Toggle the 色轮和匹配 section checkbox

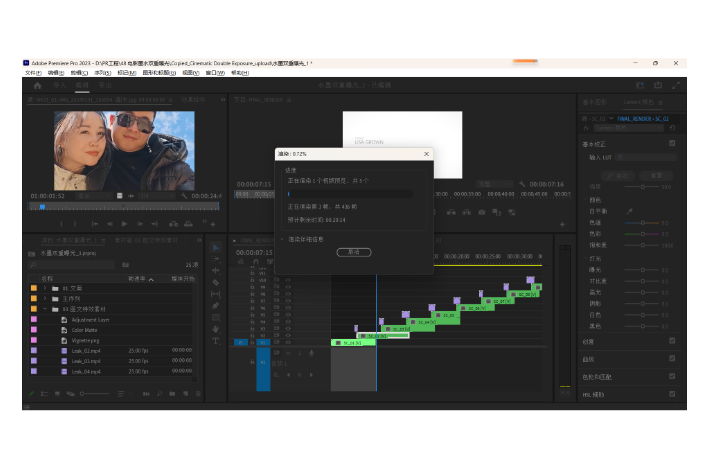672,376
